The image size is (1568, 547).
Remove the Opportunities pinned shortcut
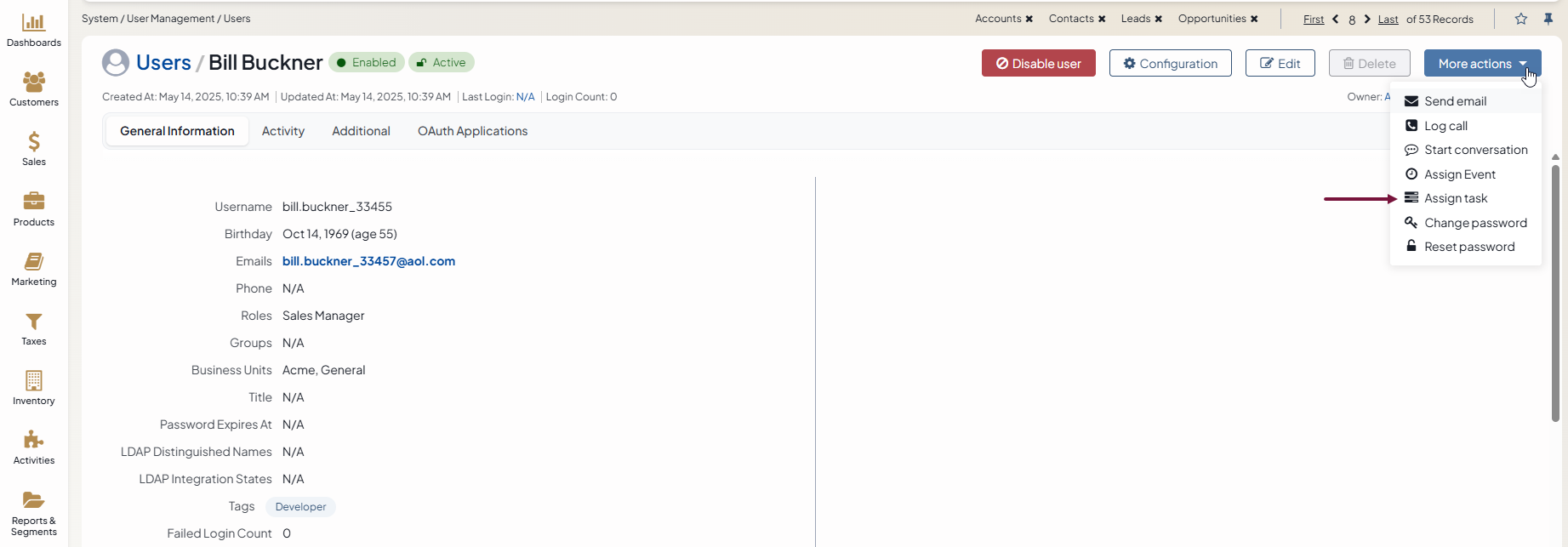1254,19
